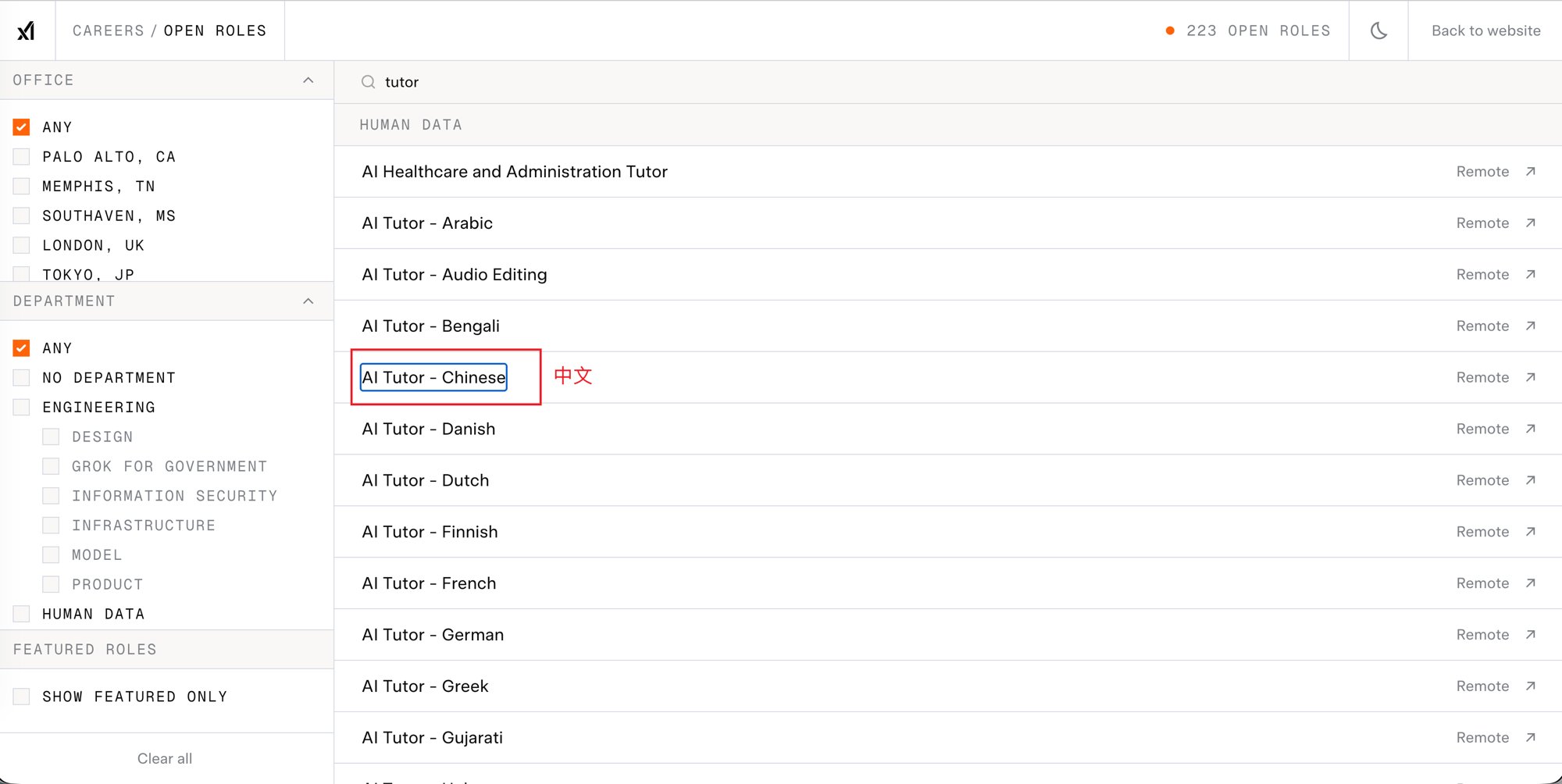Viewport: 1562px width, 784px height.
Task: Click the xAI logo icon
Action: click(27, 30)
